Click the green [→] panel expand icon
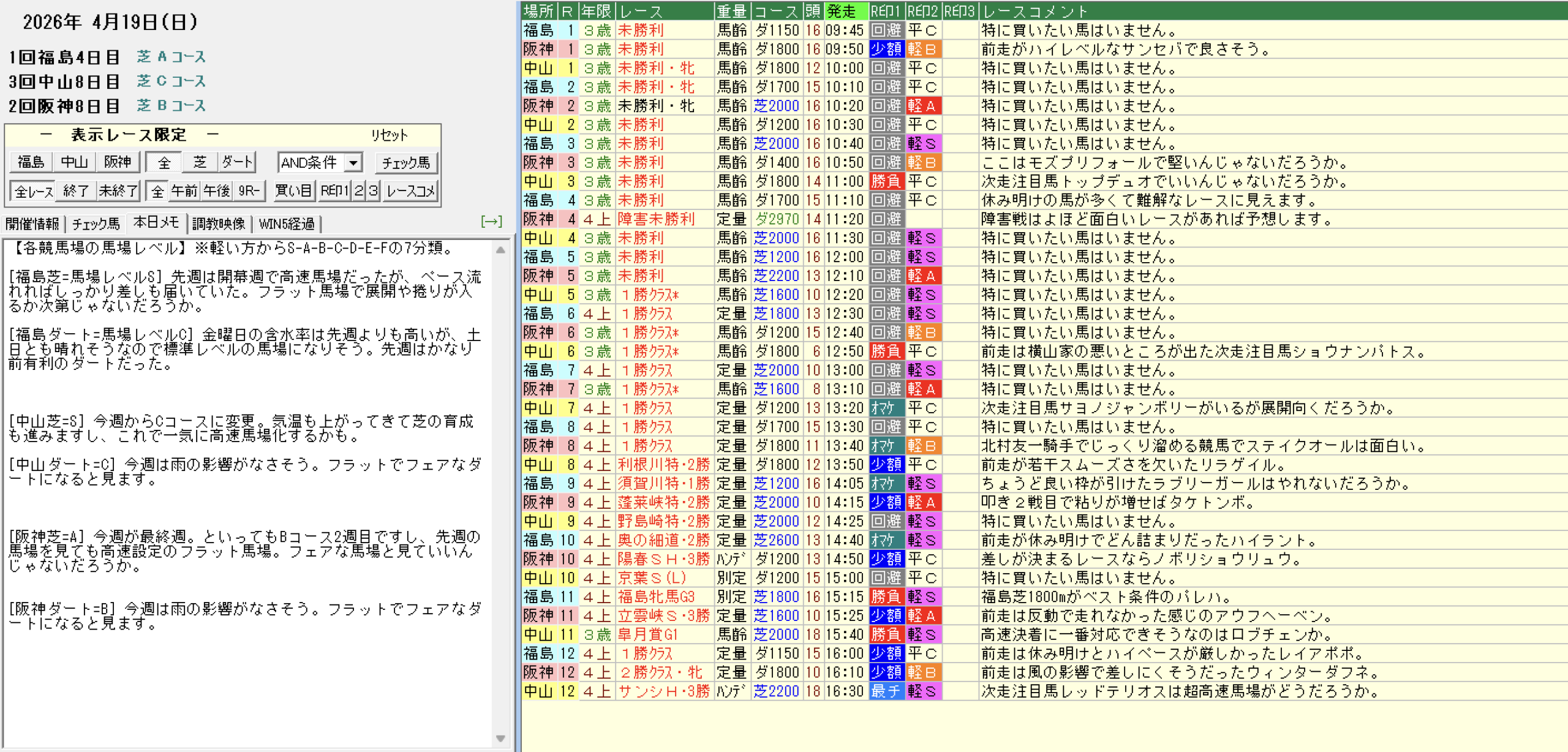This screenshot has width=1568, height=752. 491,222
